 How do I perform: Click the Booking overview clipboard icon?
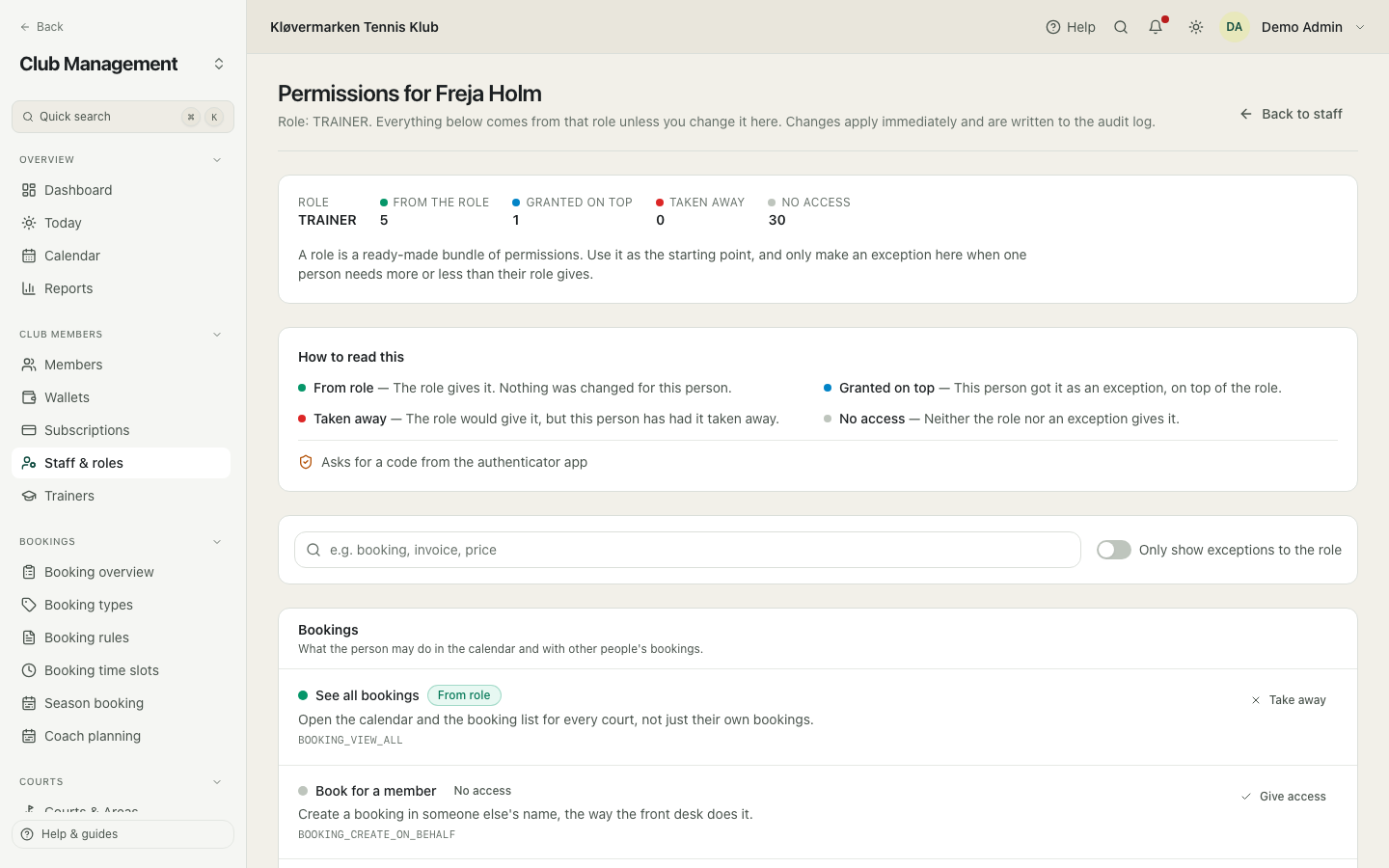click(29, 572)
